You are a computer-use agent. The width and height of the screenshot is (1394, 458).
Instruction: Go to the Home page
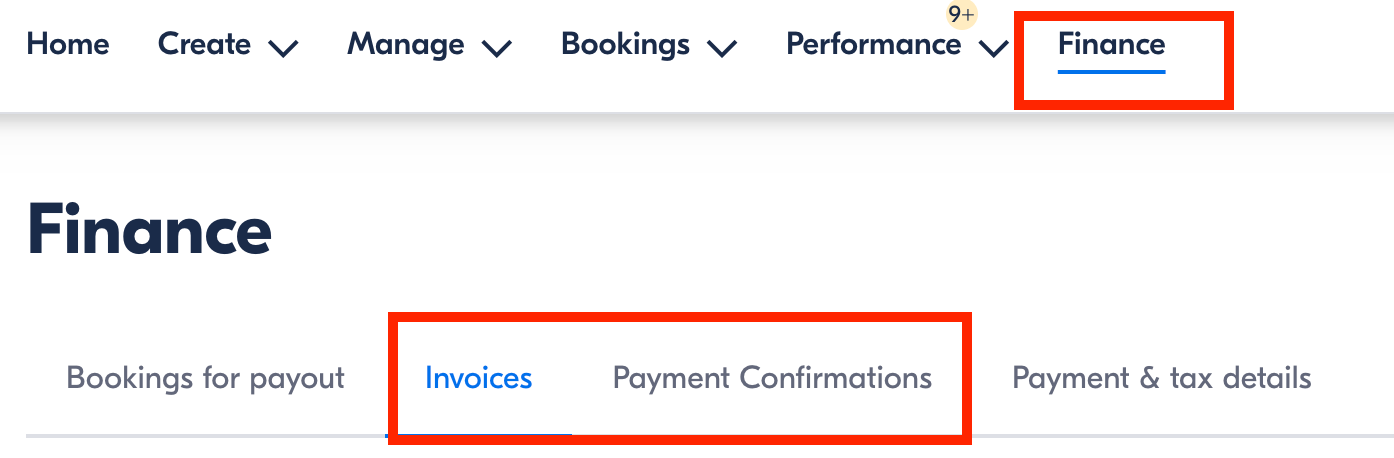[x=68, y=45]
